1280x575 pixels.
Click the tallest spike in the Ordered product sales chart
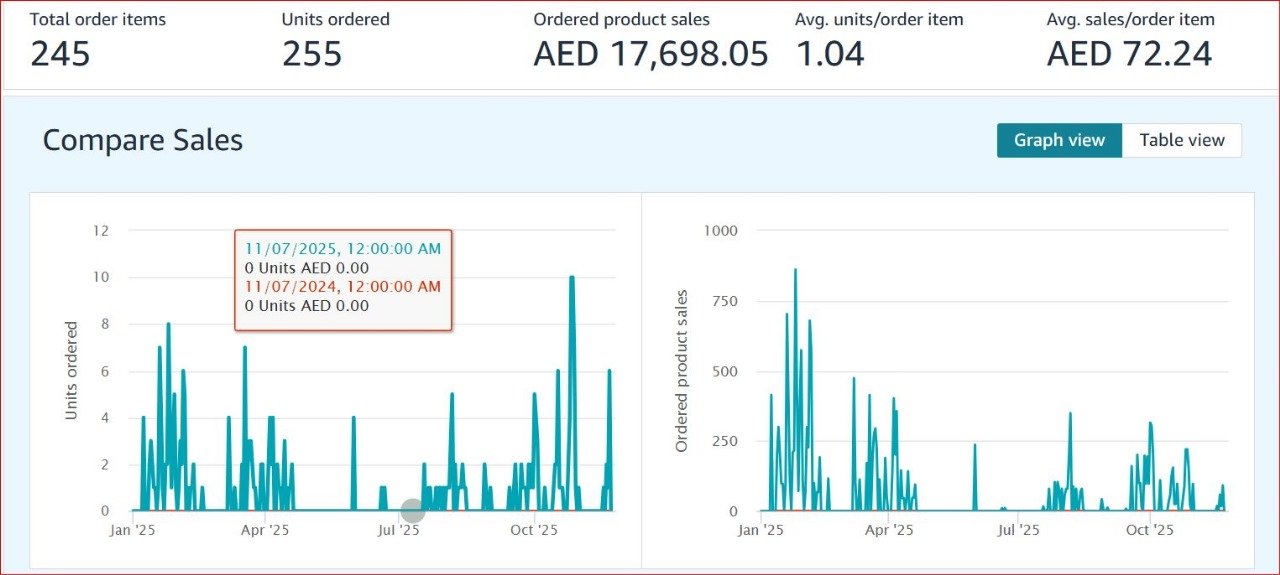[x=795, y=270]
